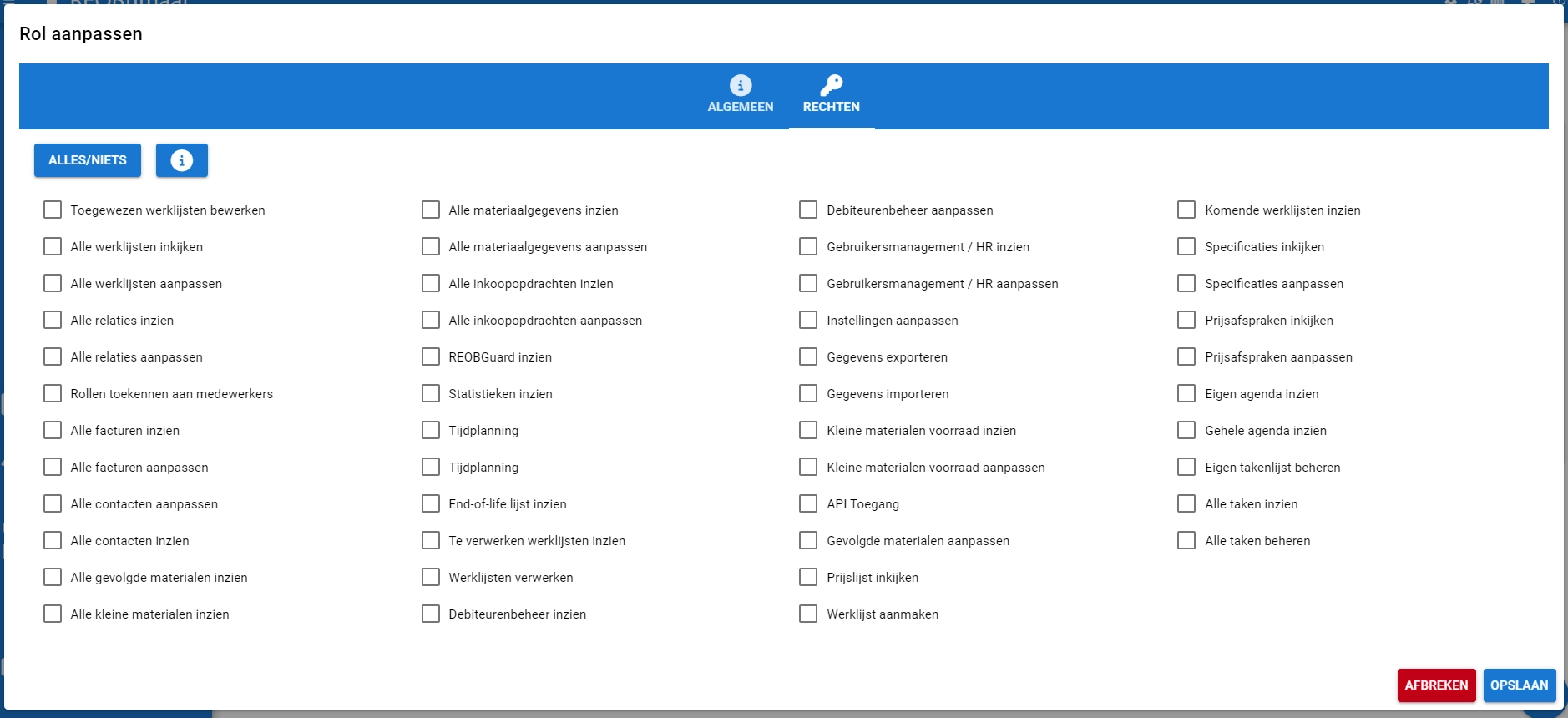The width and height of the screenshot is (1568, 718).
Task: Click the info icon button next to Alles/Niets
Action: (x=181, y=160)
